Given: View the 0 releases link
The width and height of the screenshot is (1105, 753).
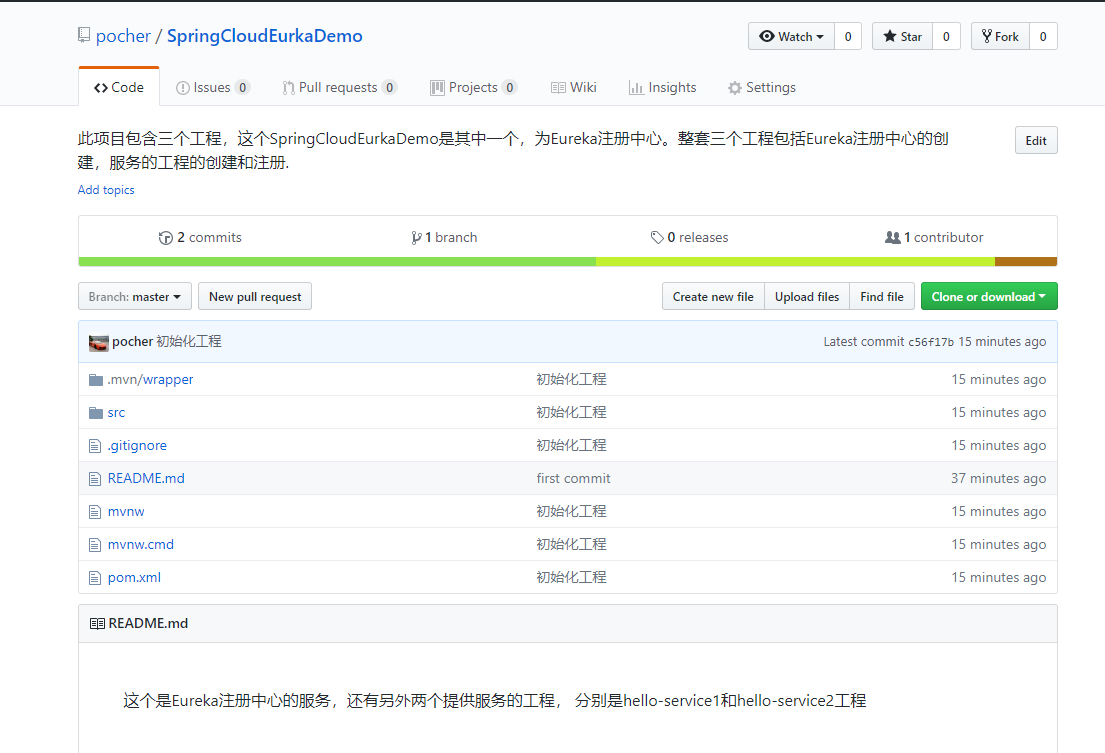Looking at the screenshot, I should pos(690,237).
